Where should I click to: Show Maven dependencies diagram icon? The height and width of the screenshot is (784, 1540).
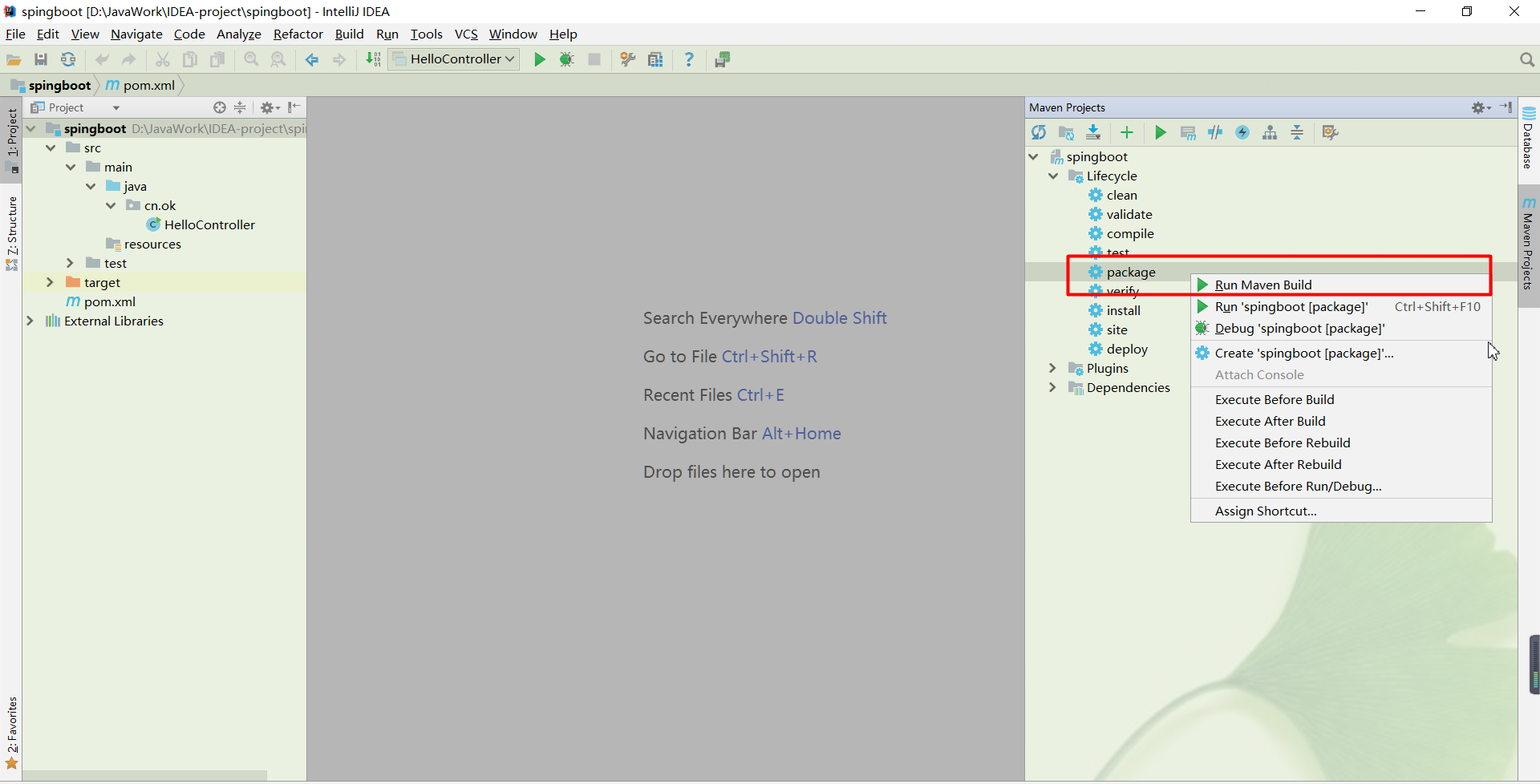(x=1270, y=132)
